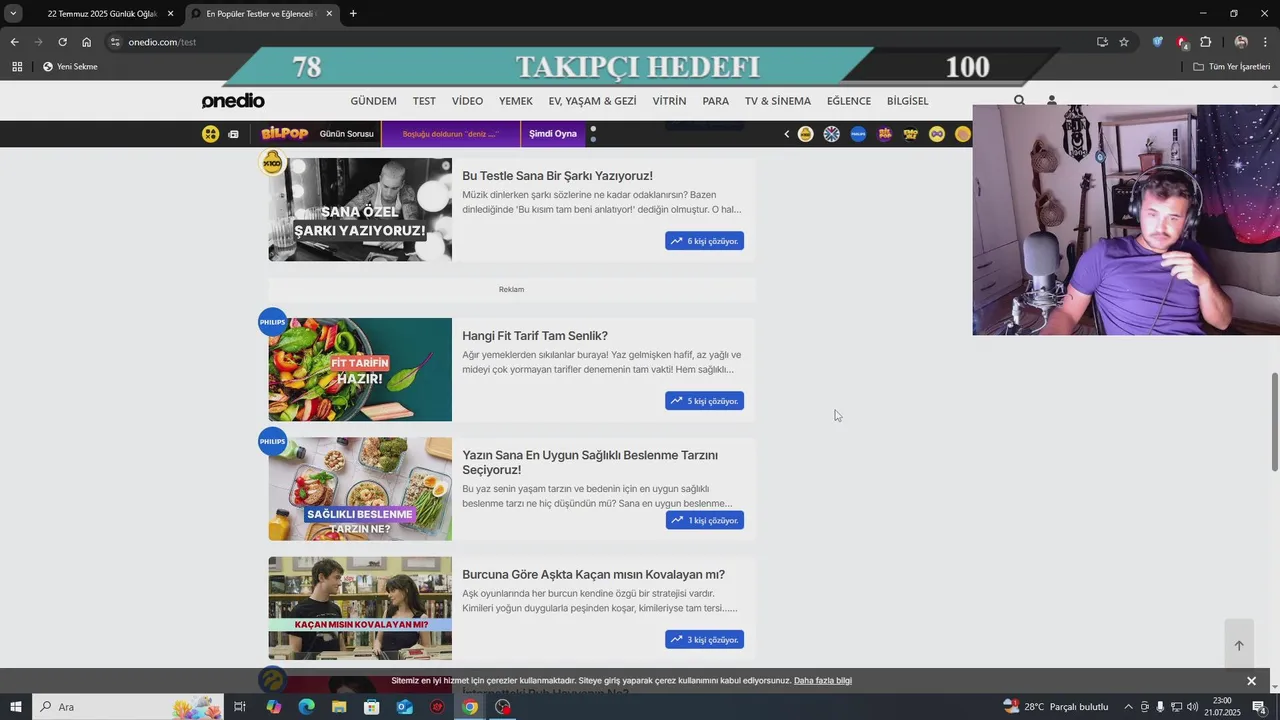Screen dimensions: 1280x720
Task: Click the Philips badge on Fit Tarif card
Action: 272,322
